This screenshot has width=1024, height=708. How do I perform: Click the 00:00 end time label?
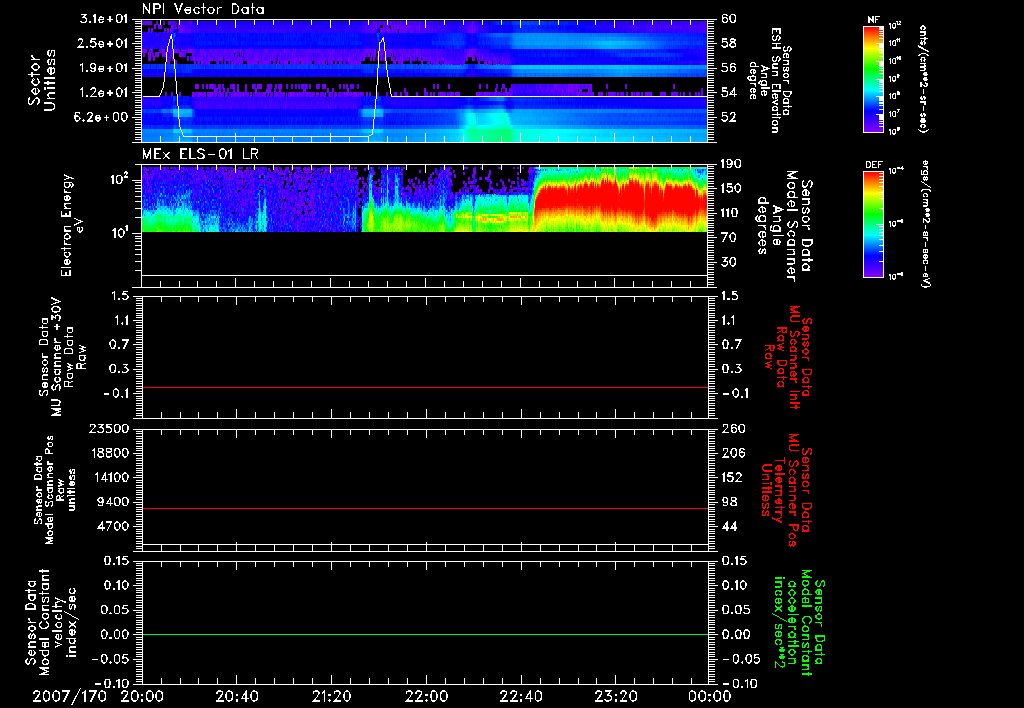pos(709,695)
